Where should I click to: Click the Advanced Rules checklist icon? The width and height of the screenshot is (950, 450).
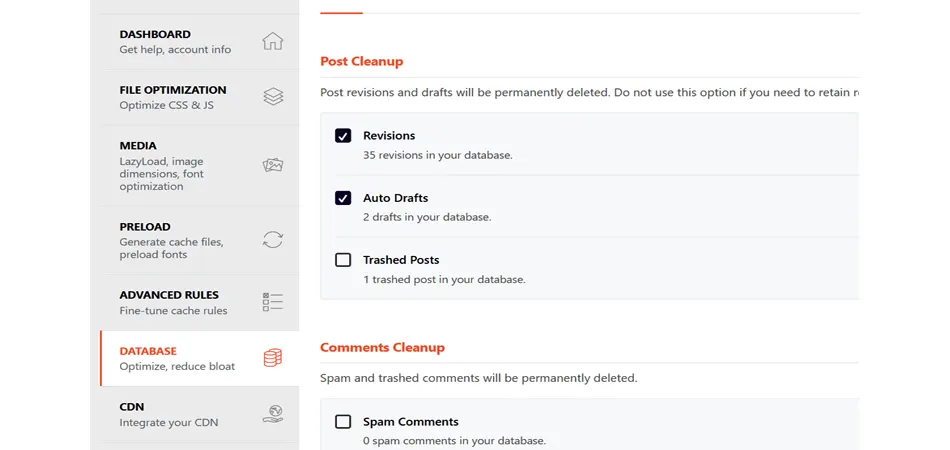click(x=273, y=302)
